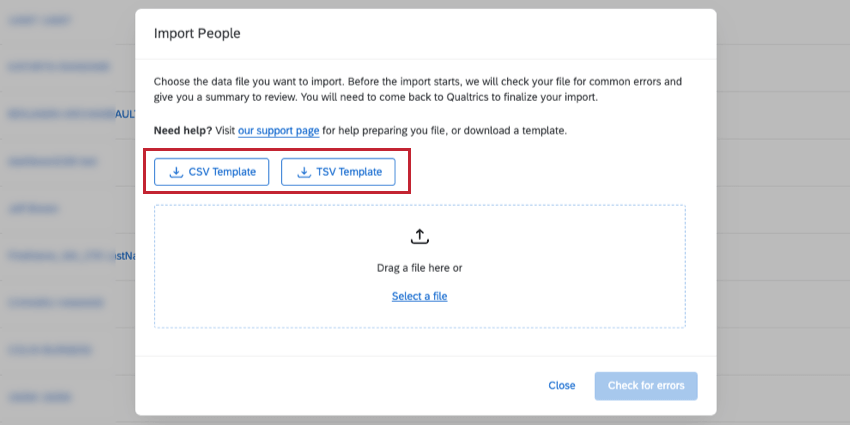Click the download icon on TSV Template
The width and height of the screenshot is (850, 425).
coord(304,172)
